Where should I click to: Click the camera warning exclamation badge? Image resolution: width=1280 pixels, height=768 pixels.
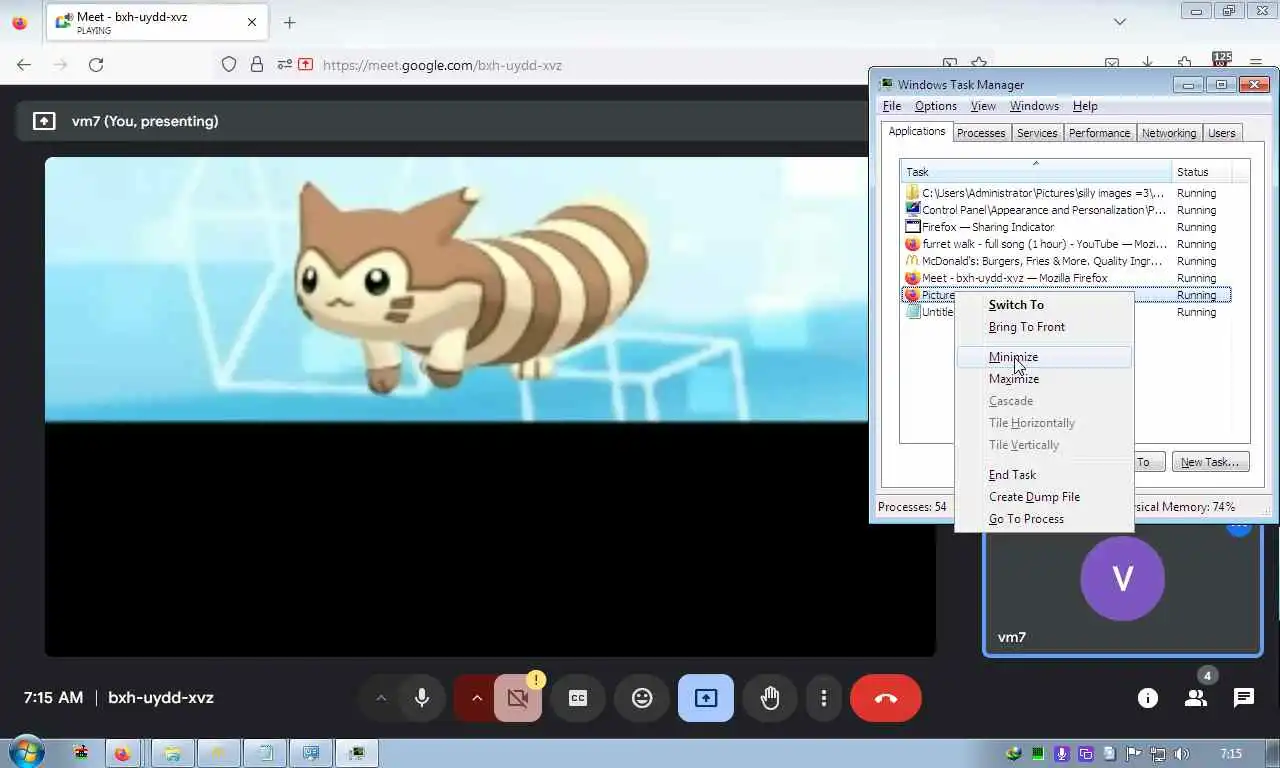(536, 680)
